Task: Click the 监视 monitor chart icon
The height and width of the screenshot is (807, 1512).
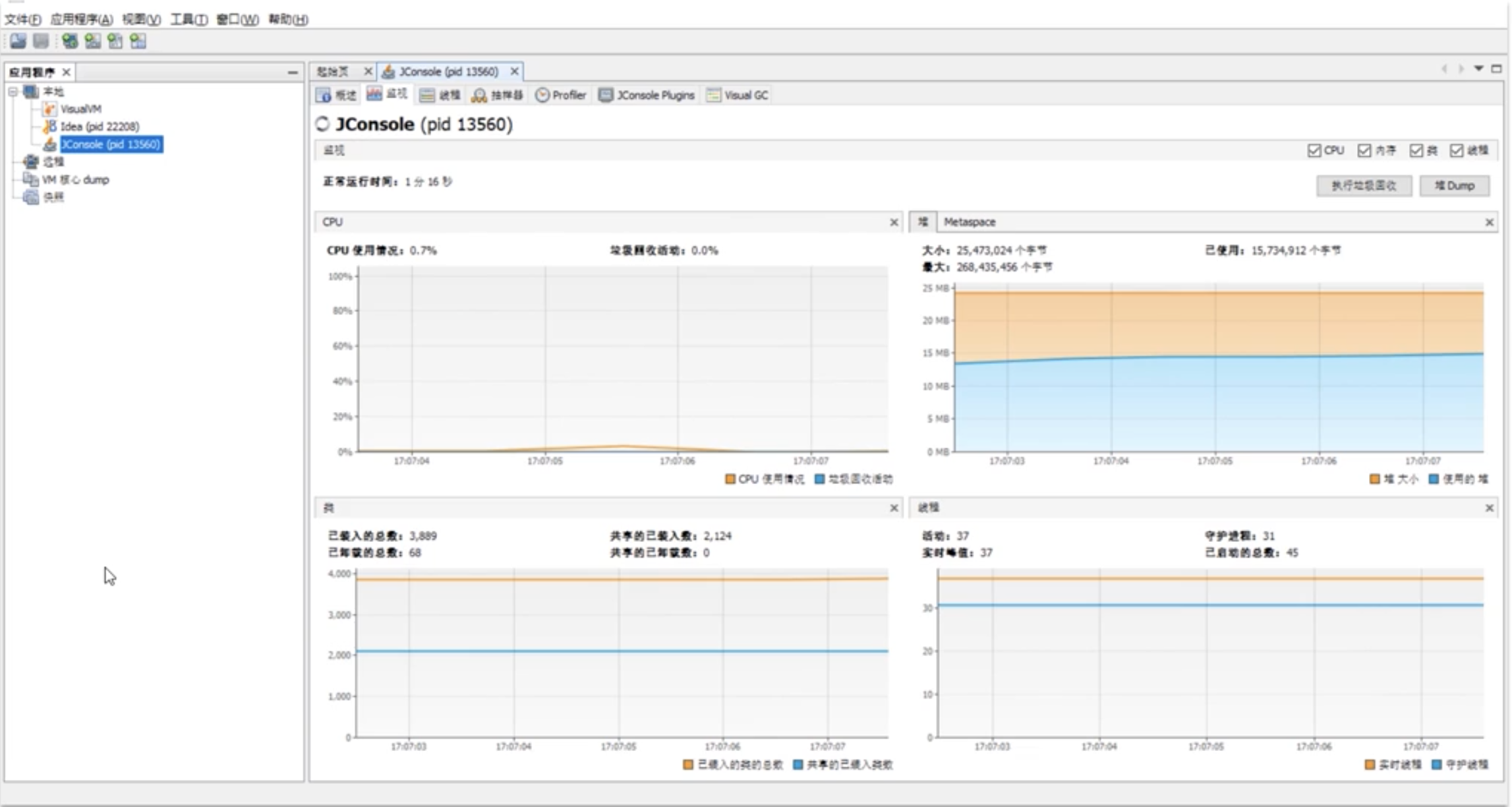Action: point(374,94)
